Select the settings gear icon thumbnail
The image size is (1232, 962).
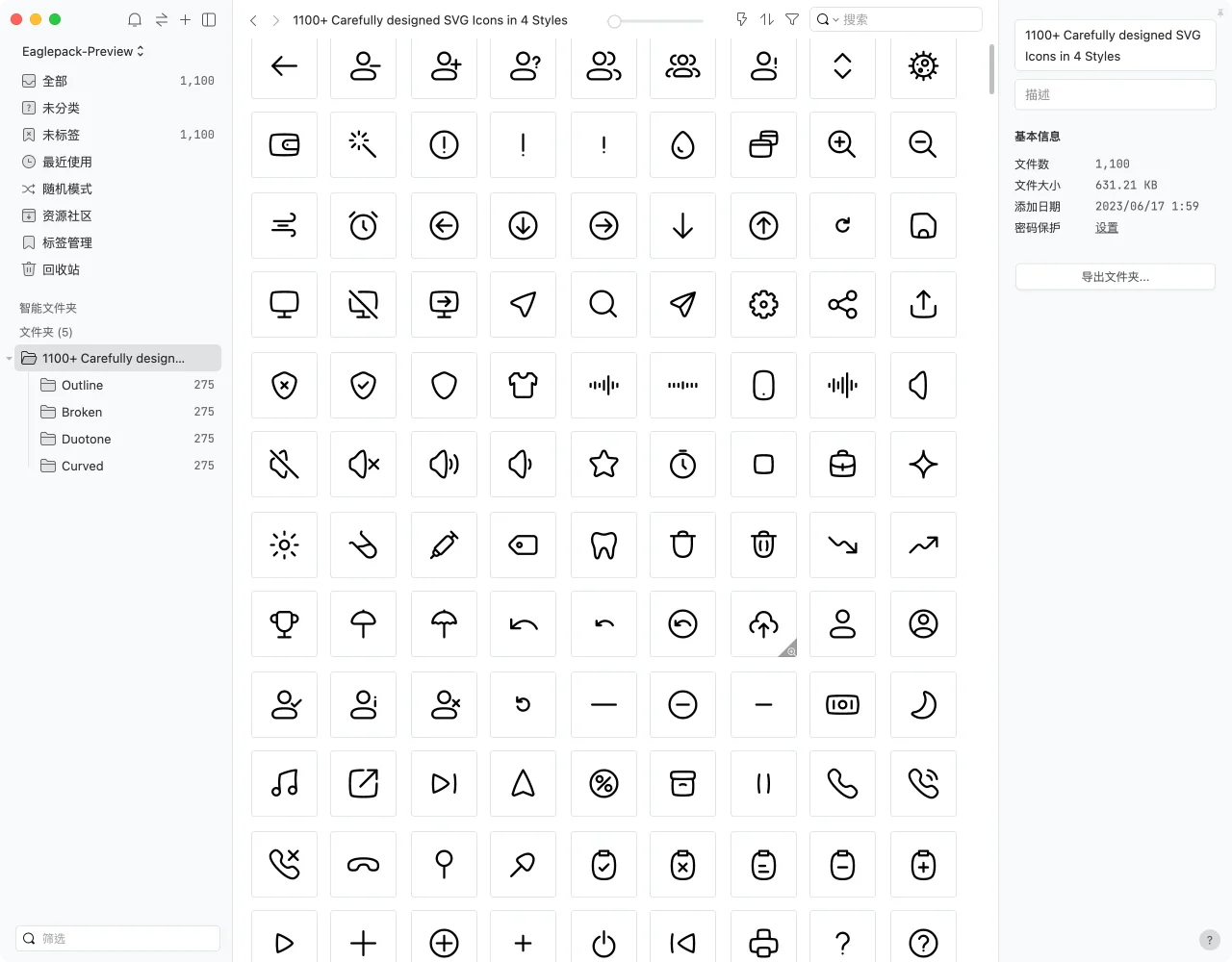[x=763, y=304]
